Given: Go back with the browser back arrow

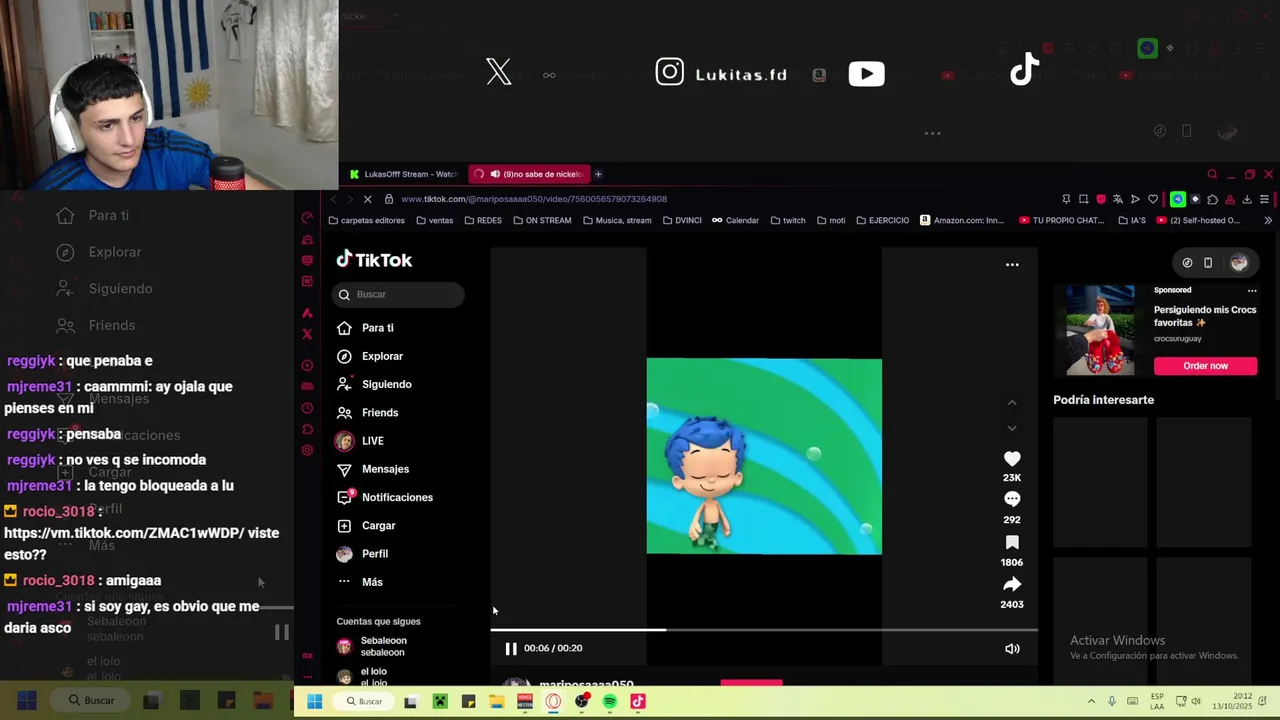Looking at the screenshot, I should pos(333,199).
